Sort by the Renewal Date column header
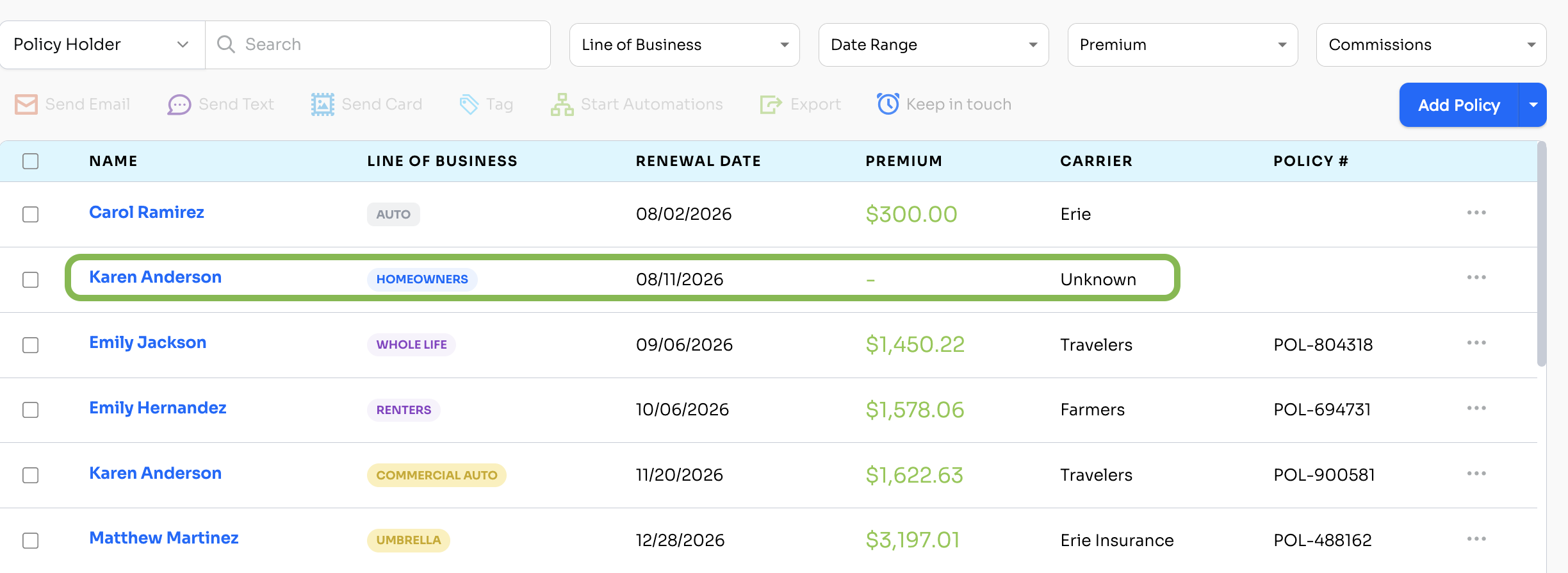 [x=698, y=162]
